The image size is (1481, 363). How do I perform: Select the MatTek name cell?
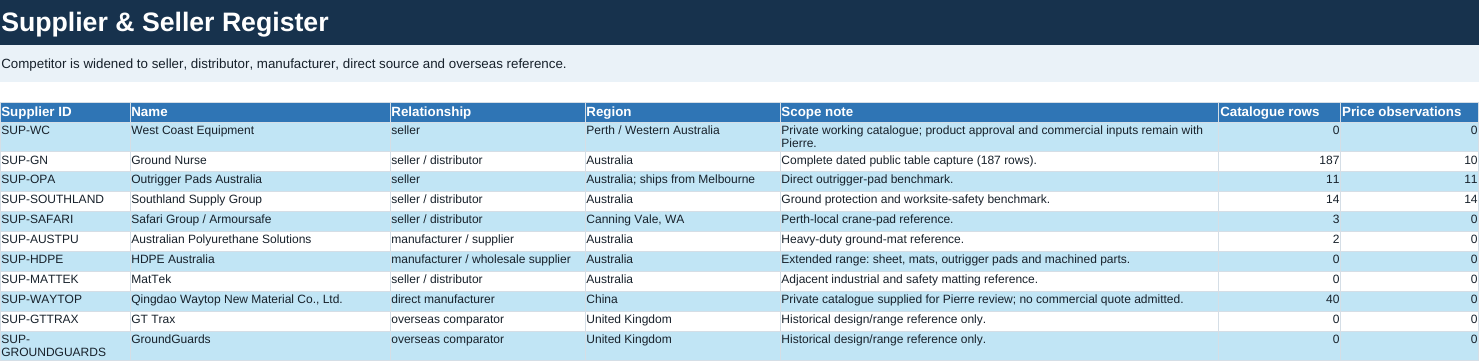(x=260, y=281)
